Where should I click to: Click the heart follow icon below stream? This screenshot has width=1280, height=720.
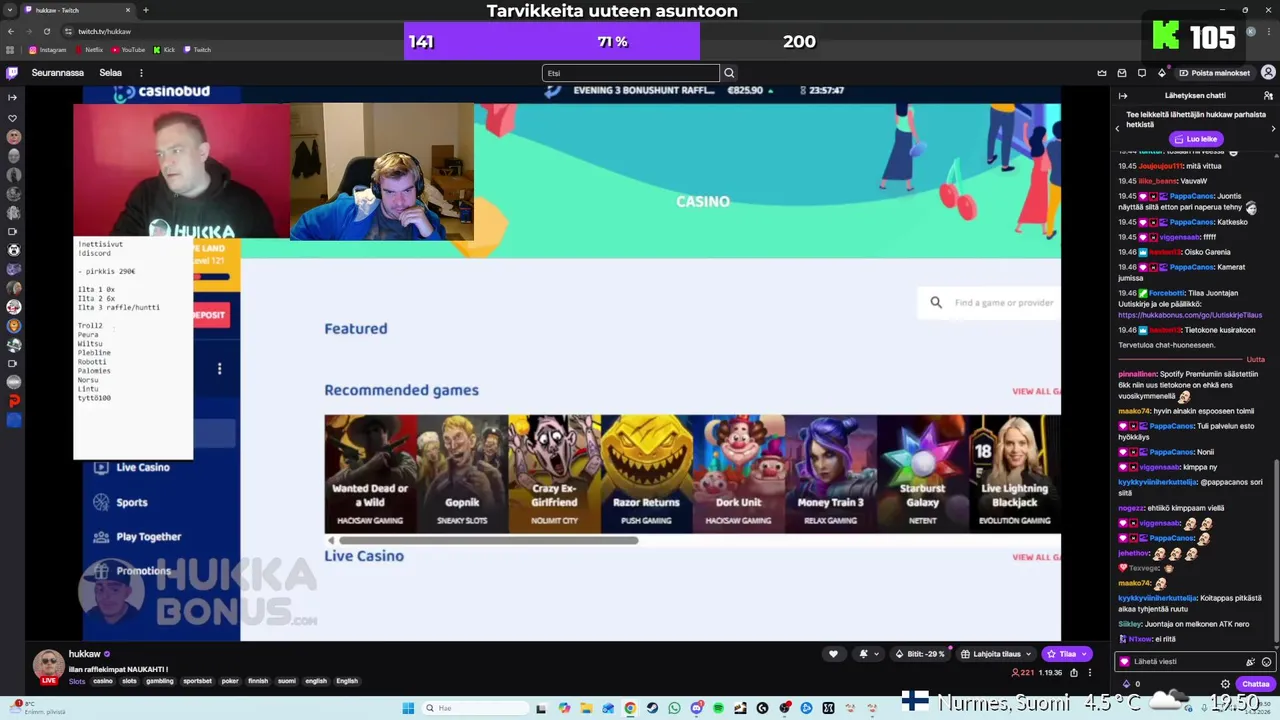[833, 654]
